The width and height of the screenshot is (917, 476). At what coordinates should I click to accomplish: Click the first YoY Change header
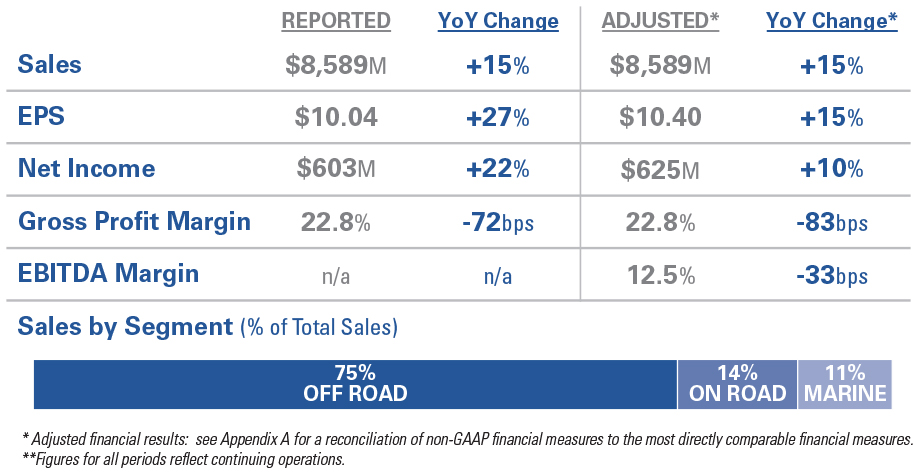(x=497, y=20)
